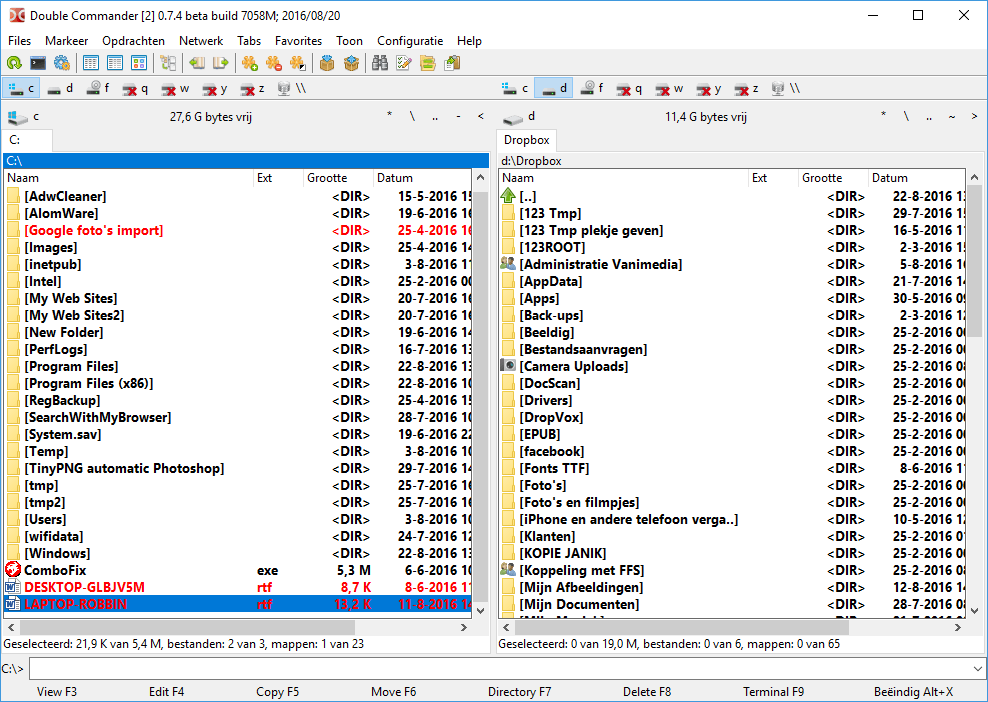Go back with the left arrow toolbar icon
This screenshot has width=988, height=702.
coord(197,63)
